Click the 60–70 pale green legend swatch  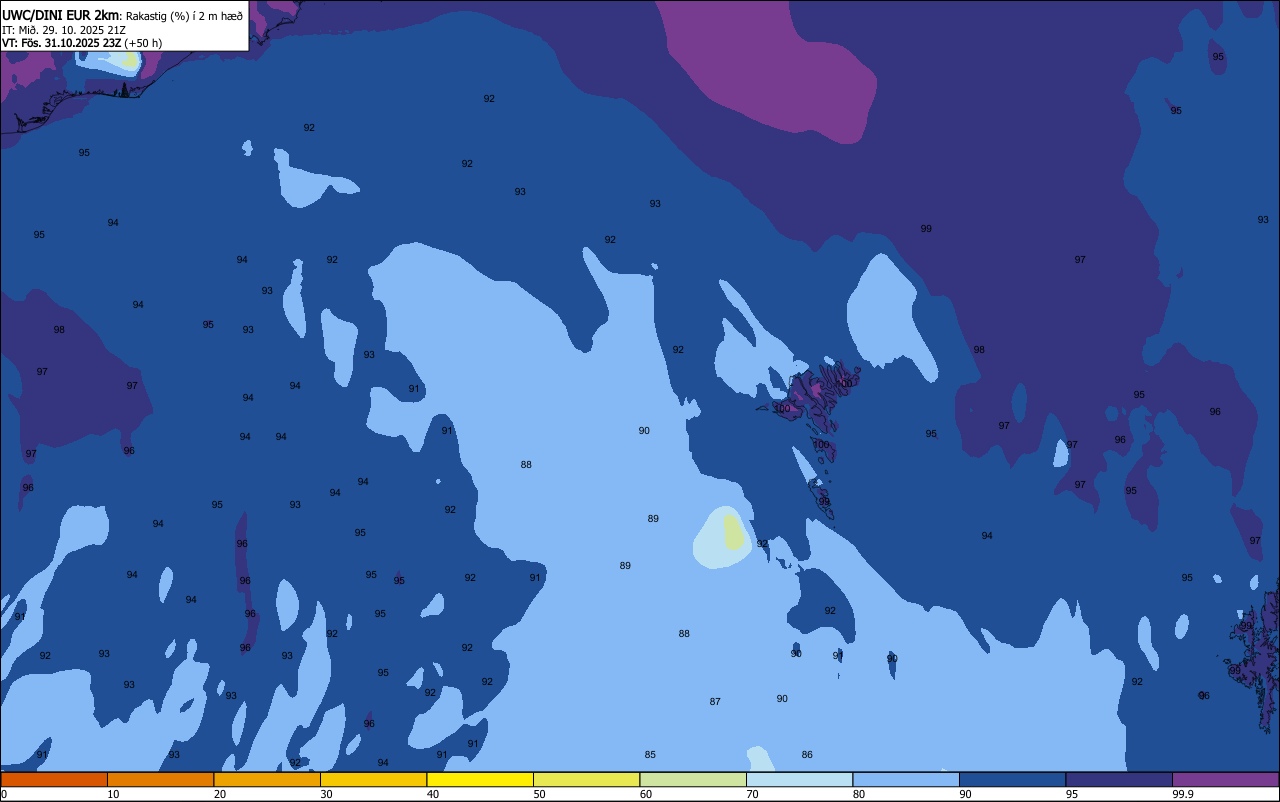tap(693, 779)
